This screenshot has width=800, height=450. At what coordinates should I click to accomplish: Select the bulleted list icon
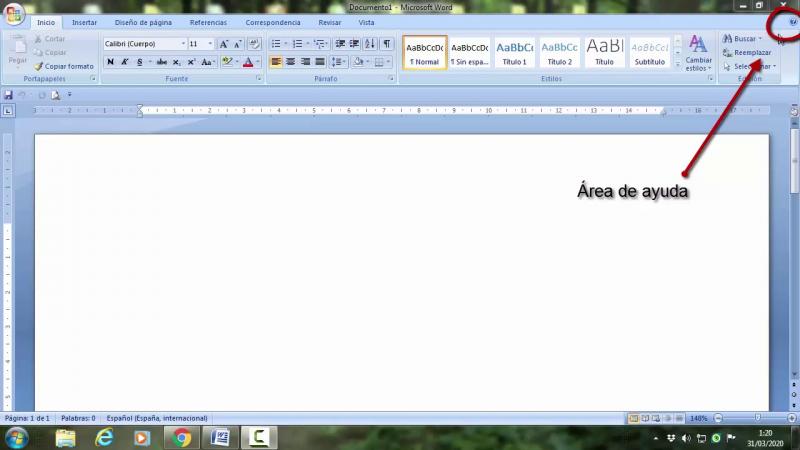(x=278, y=44)
